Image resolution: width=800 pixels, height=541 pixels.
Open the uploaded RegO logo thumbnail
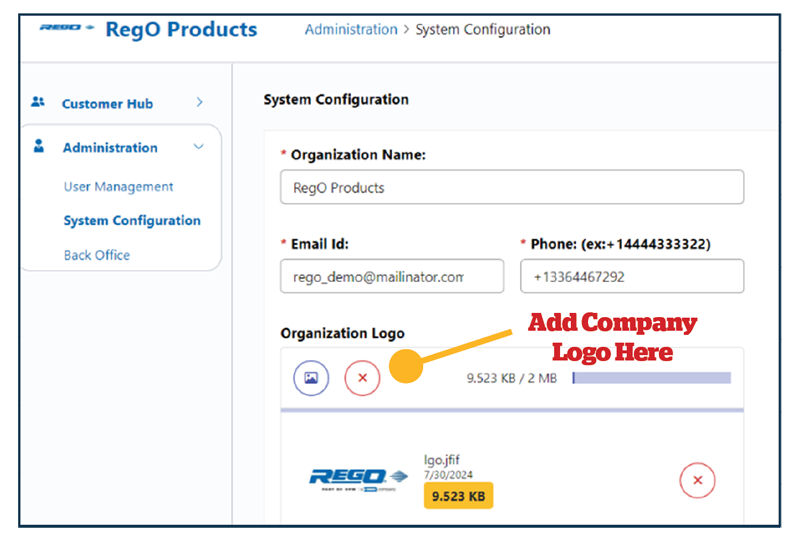[358, 479]
